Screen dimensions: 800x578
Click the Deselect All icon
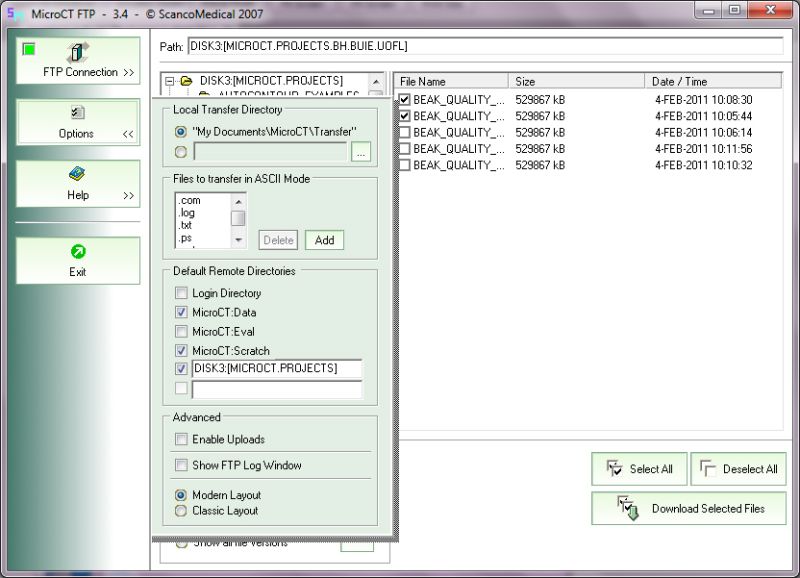tap(708, 468)
